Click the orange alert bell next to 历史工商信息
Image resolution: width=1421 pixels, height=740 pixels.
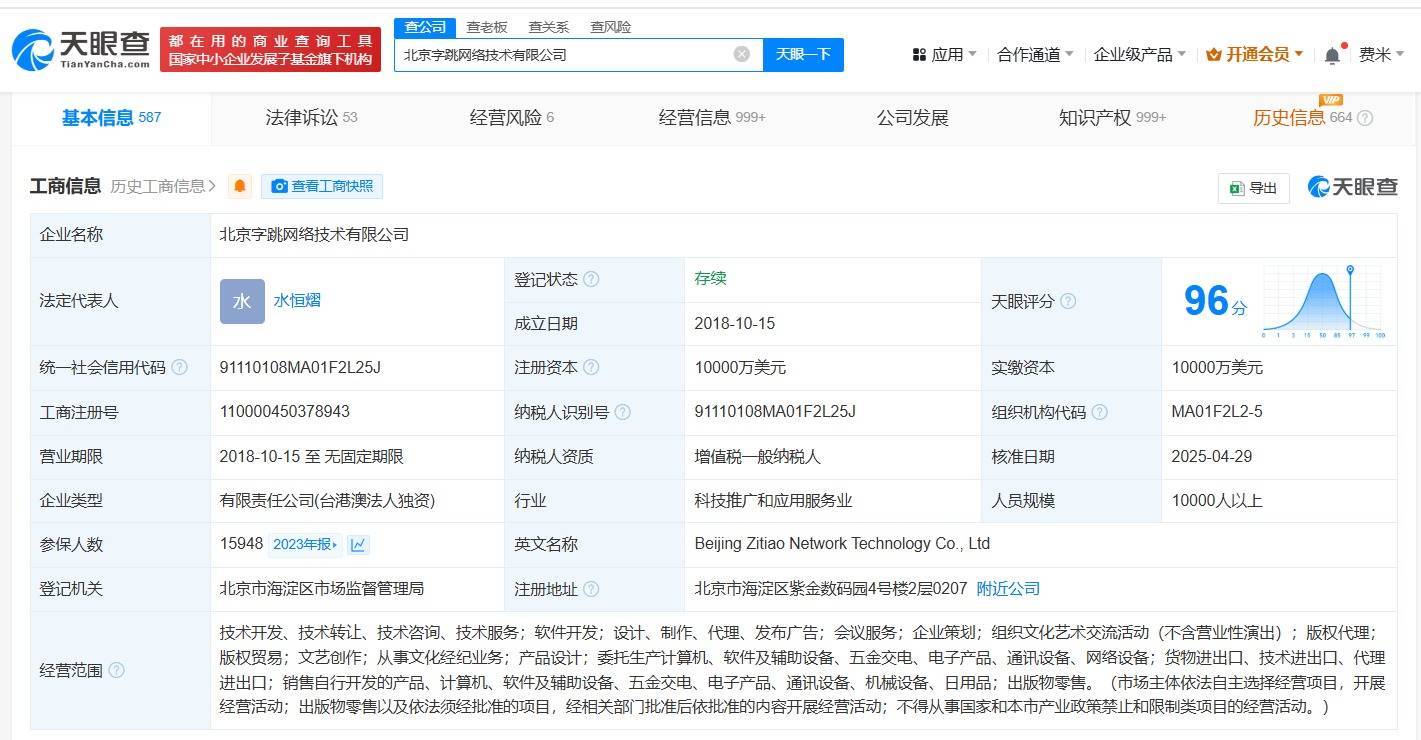point(239,186)
